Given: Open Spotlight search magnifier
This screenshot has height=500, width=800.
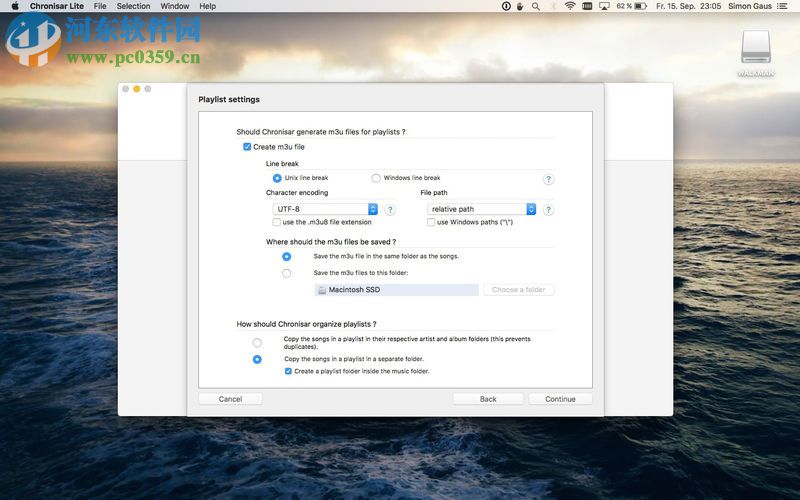Looking at the screenshot, I should pos(536,6).
